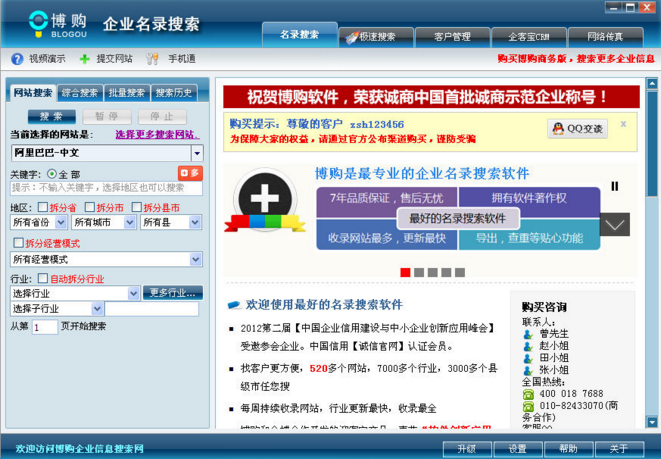The height and width of the screenshot is (459, 661).
Task: Click the large black plus badge icon
Action: 265,198
